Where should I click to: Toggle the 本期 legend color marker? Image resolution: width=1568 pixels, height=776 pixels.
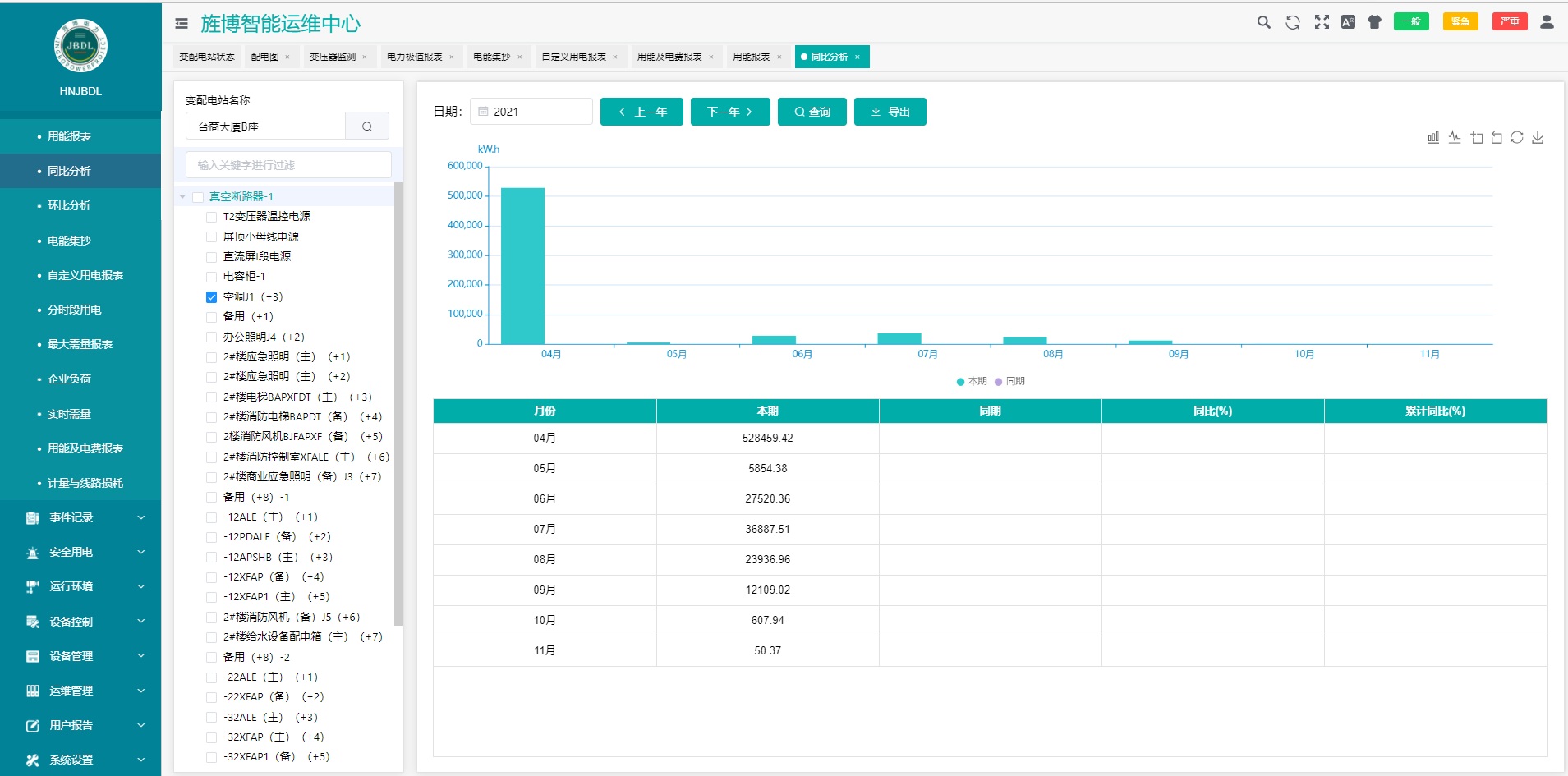(x=960, y=382)
